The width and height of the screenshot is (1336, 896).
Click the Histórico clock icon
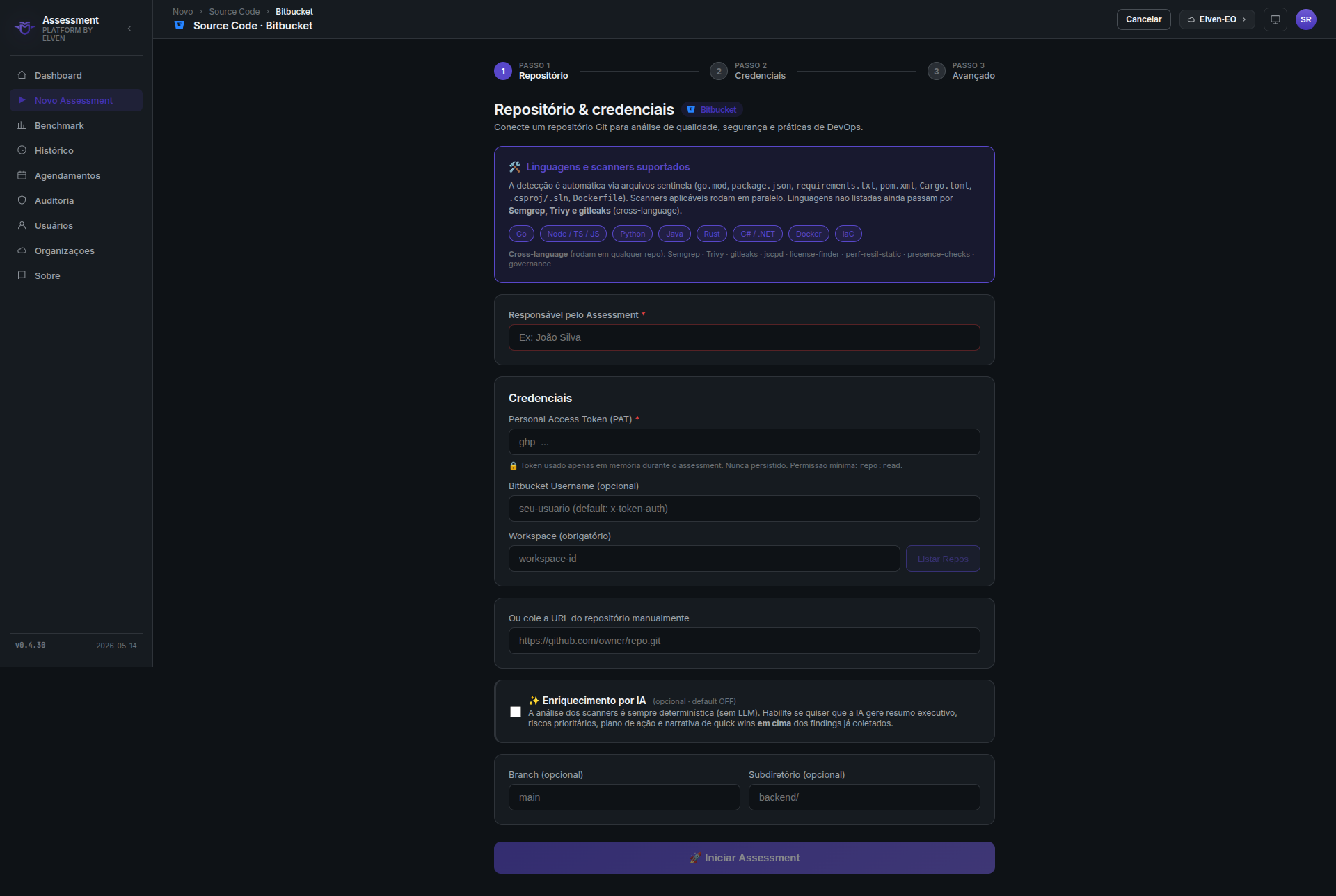[x=22, y=150]
